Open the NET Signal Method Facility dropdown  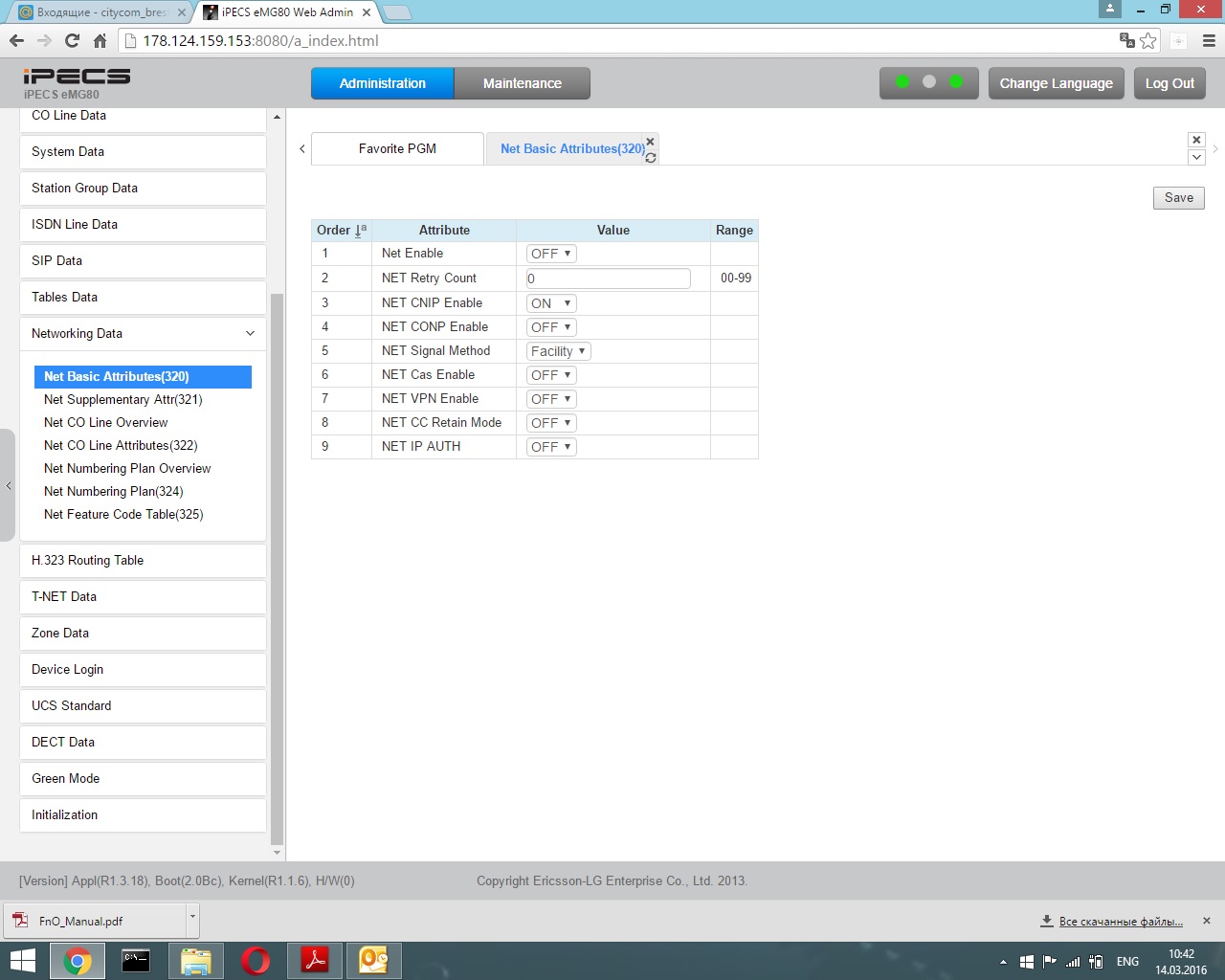click(x=558, y=351)
